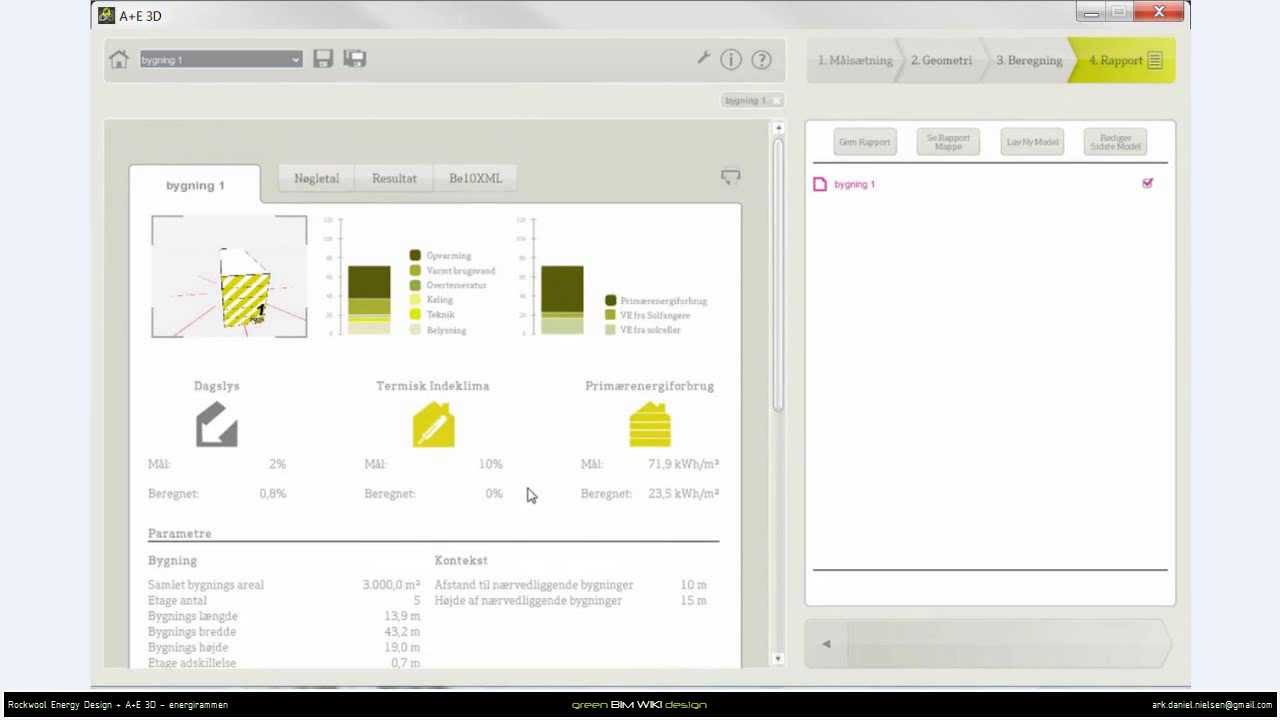
Task: Click the Teknik legend color swatch
Action: coord(415,314)
